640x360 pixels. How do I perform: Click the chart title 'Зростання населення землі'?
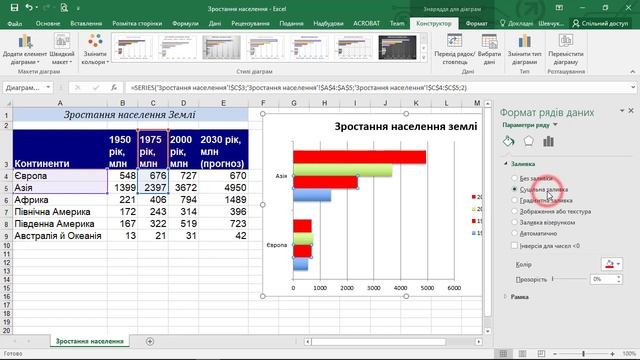coord(406,127)
